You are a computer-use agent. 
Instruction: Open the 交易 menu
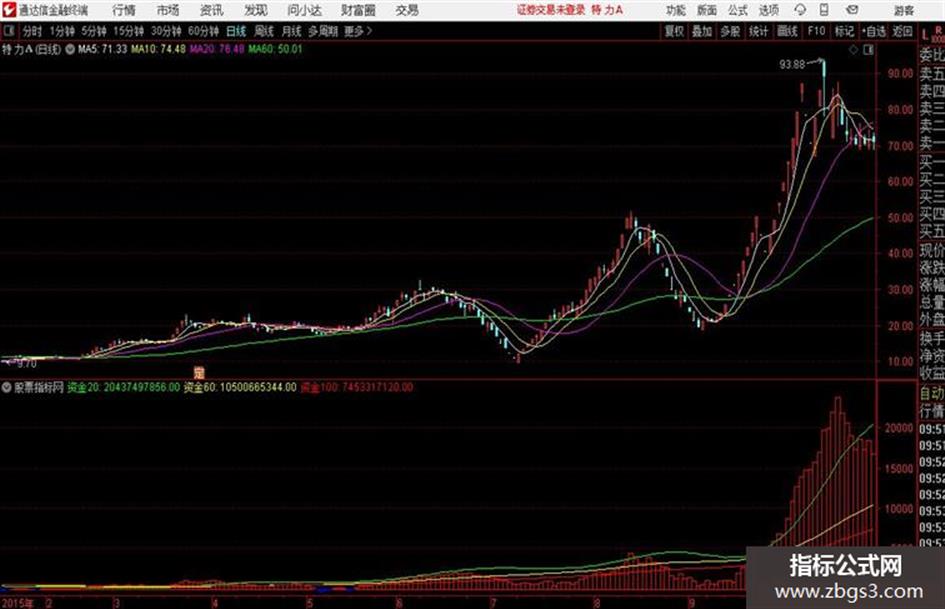coord(407,10)
